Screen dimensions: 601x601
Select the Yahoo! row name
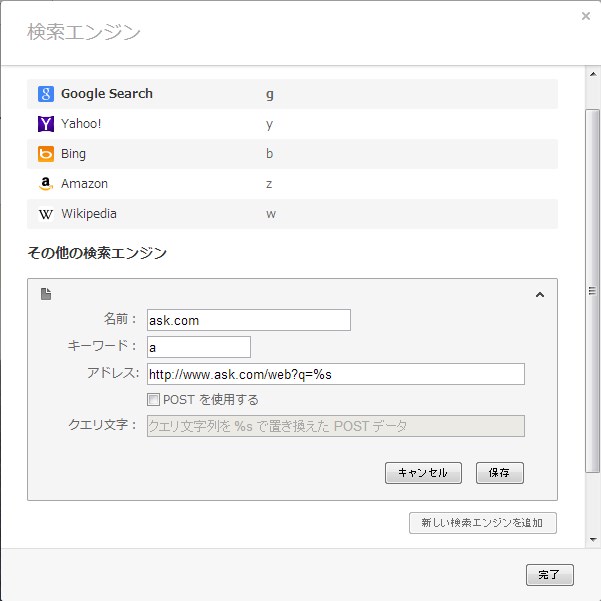81,124
